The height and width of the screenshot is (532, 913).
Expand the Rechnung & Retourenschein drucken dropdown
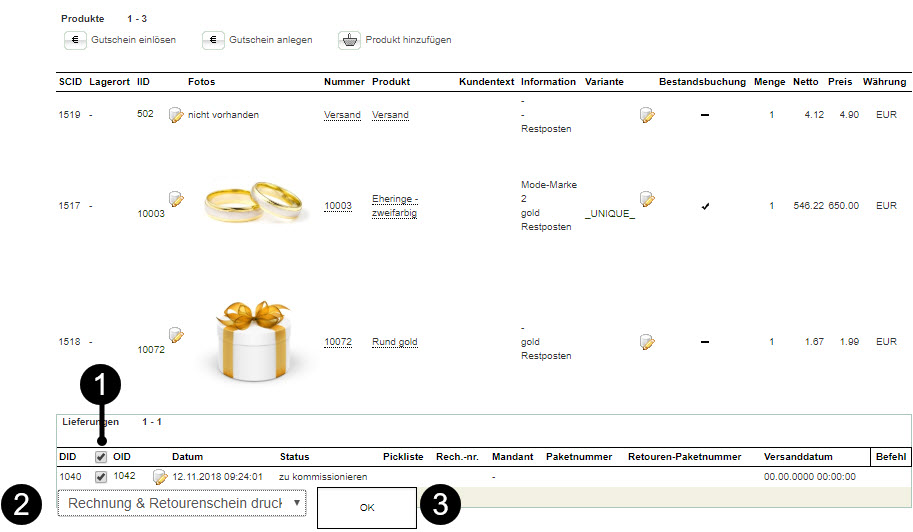[182, 503]
